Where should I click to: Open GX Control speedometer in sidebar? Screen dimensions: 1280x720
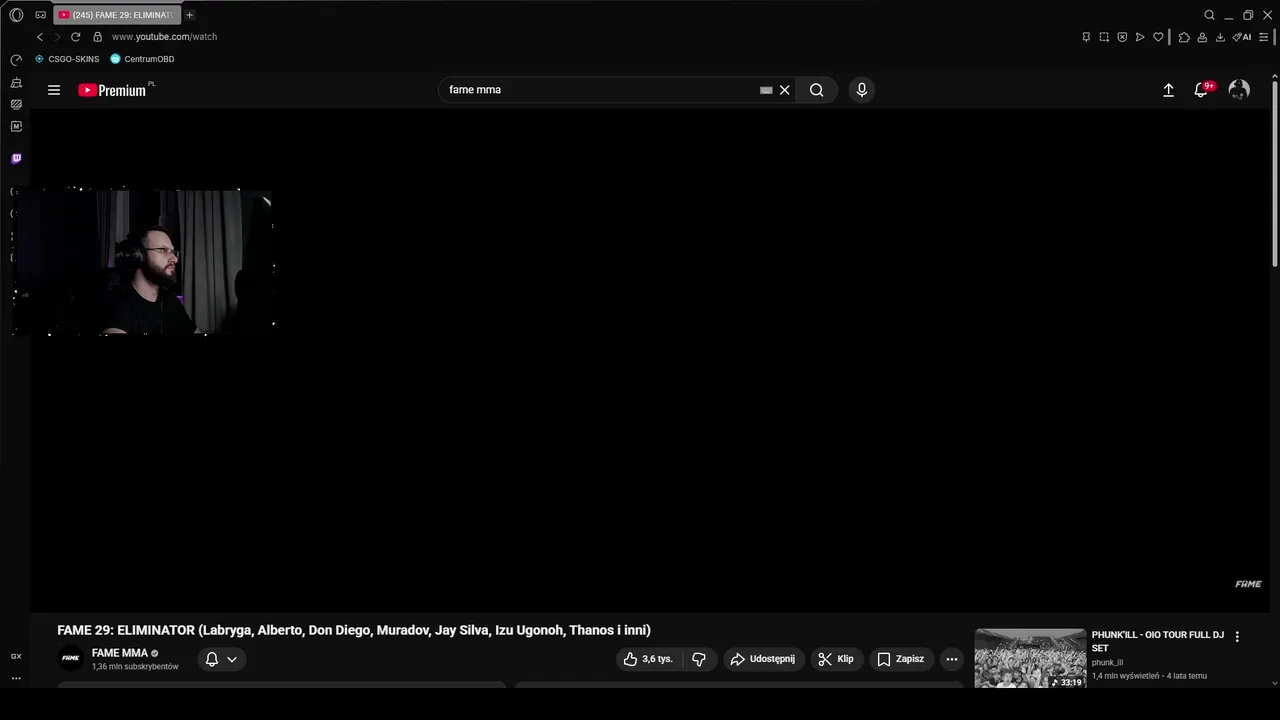tap(16, 60)
